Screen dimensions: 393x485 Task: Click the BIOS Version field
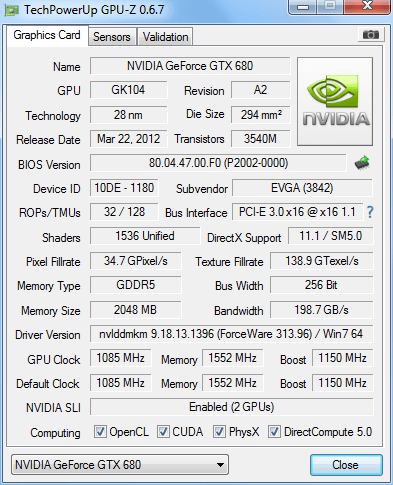[218, 163]
